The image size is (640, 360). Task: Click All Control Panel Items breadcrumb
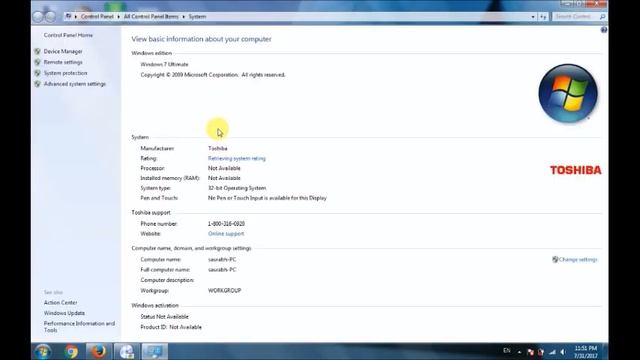click(x=151, y=17)
